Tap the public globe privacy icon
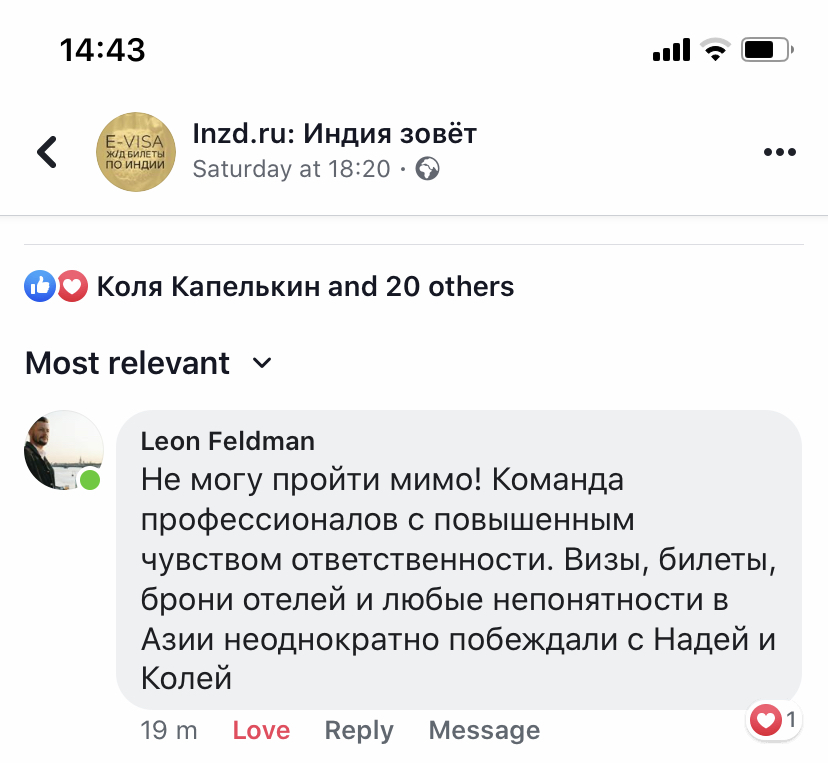828x763 pixels. click(428, 169)
